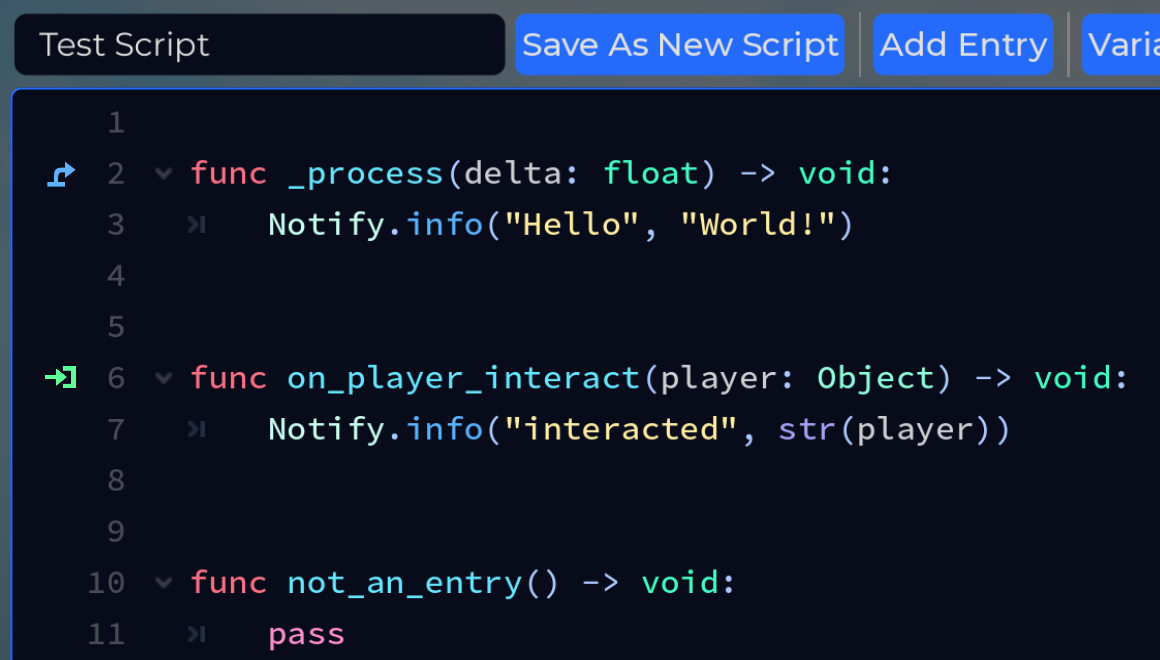Click the indent marker beside the pass statement
The image size is (1160, 660).
[x=197, y=633]
